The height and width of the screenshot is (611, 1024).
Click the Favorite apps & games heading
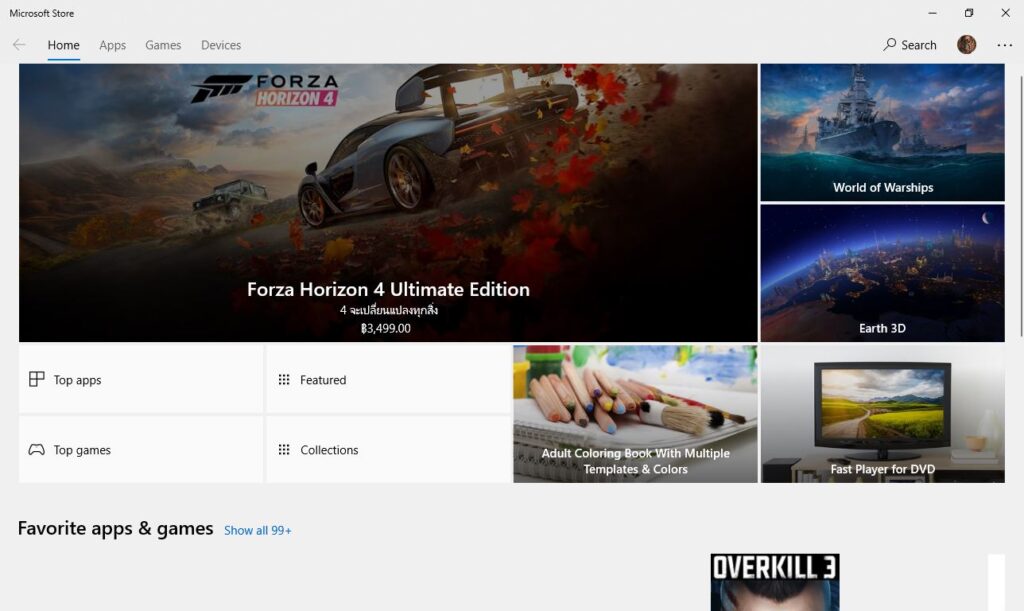click(x=116, y=528)
